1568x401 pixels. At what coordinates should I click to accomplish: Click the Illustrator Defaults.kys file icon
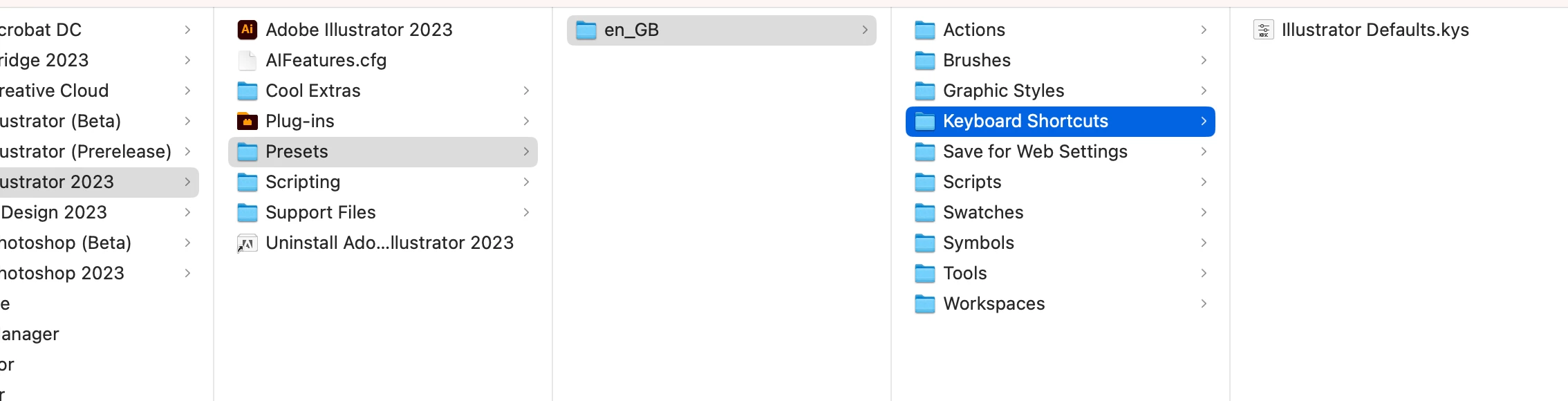[x=1264, y=30]
